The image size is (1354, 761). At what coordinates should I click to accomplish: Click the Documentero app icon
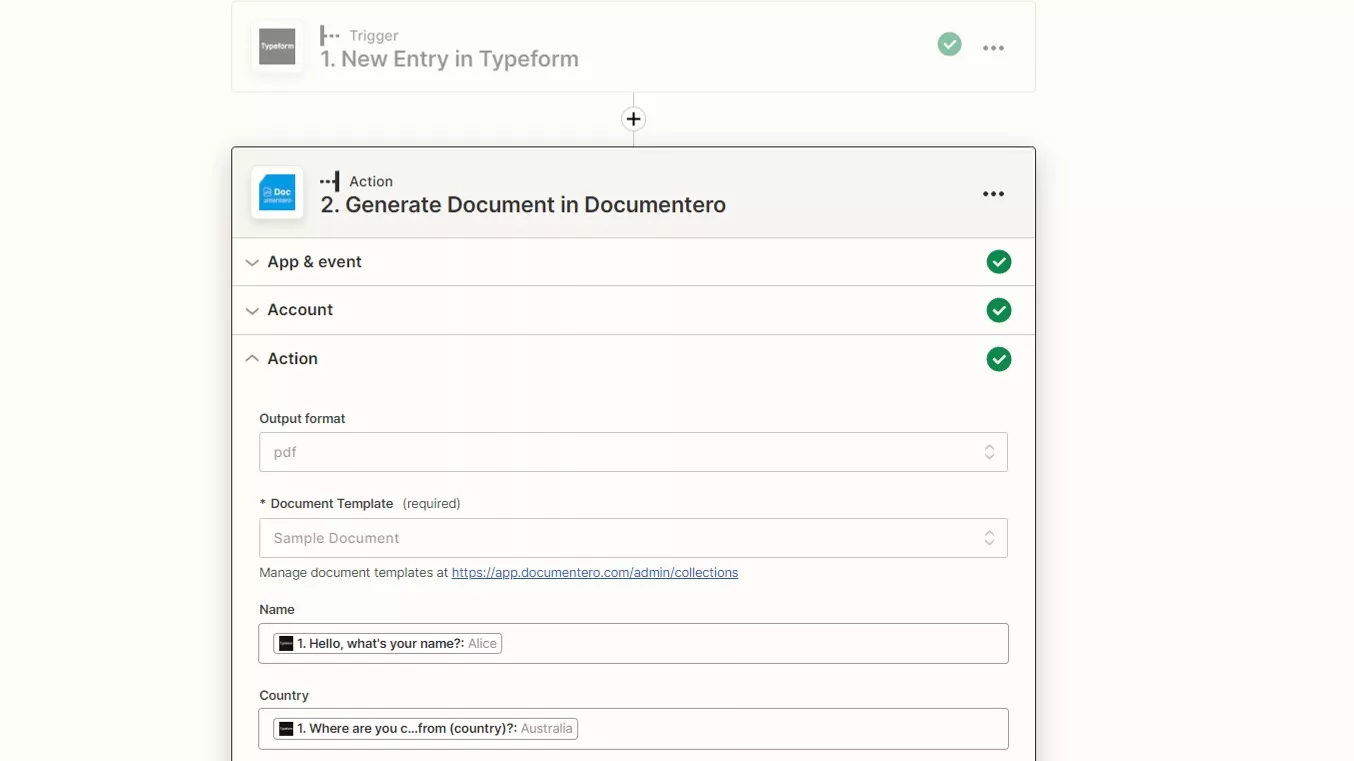point(277,193)
